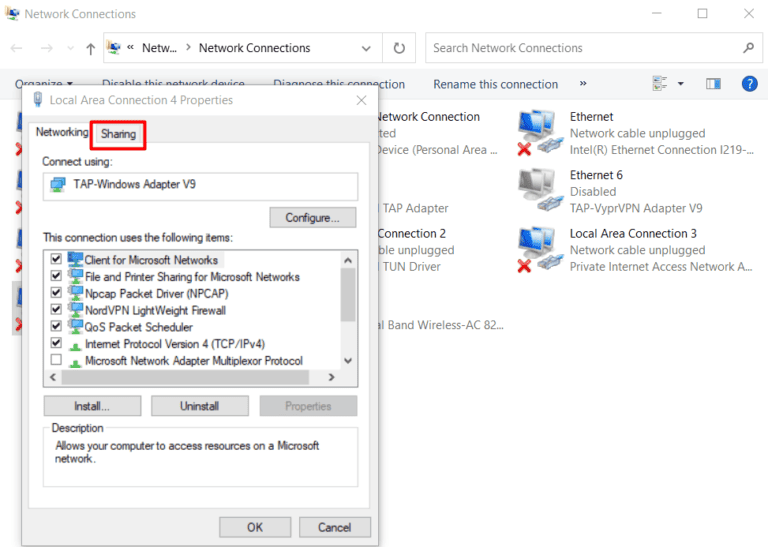Cancel the properties dialog

coord(335,527)
